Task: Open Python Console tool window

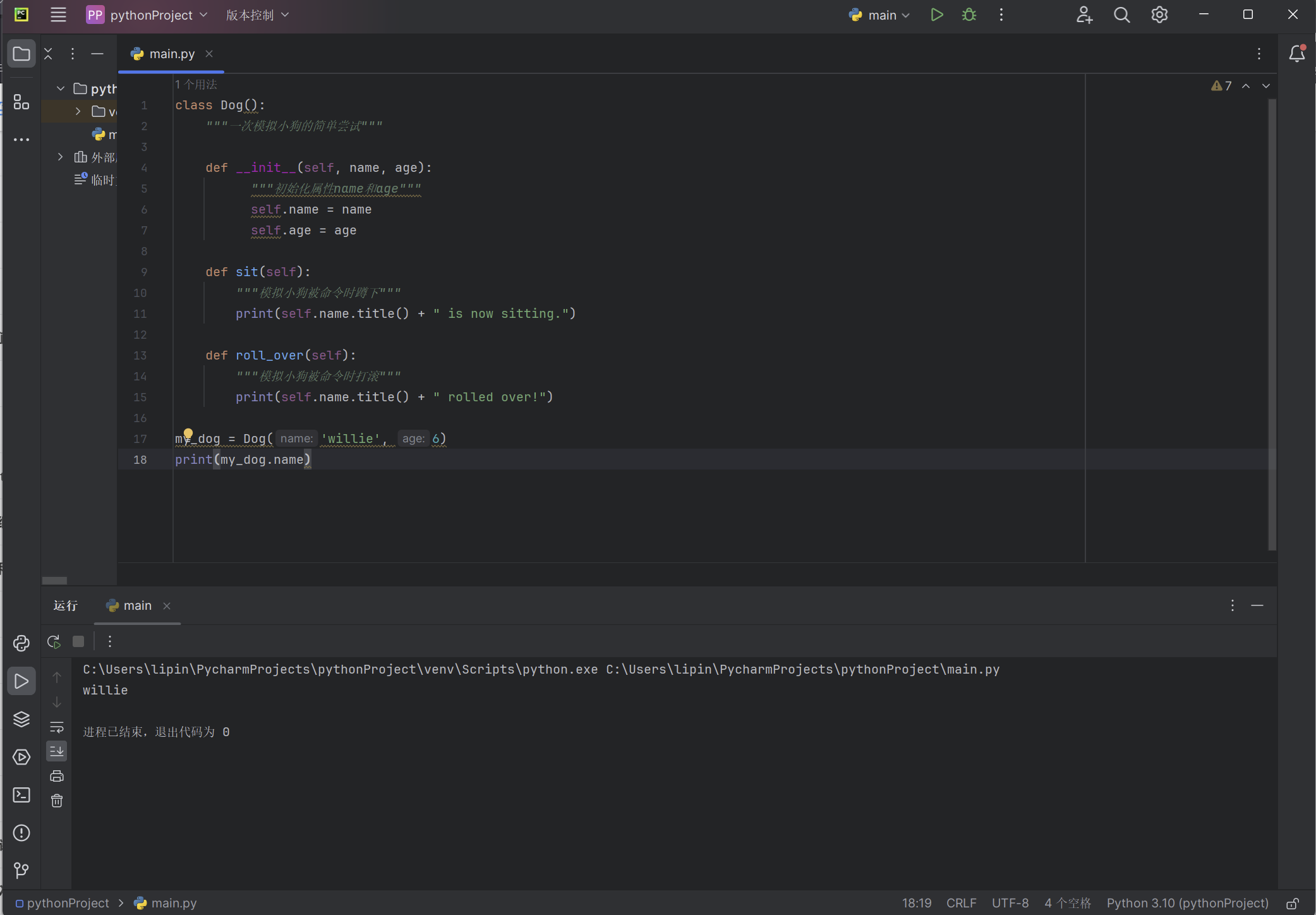Action: point(21,643)
